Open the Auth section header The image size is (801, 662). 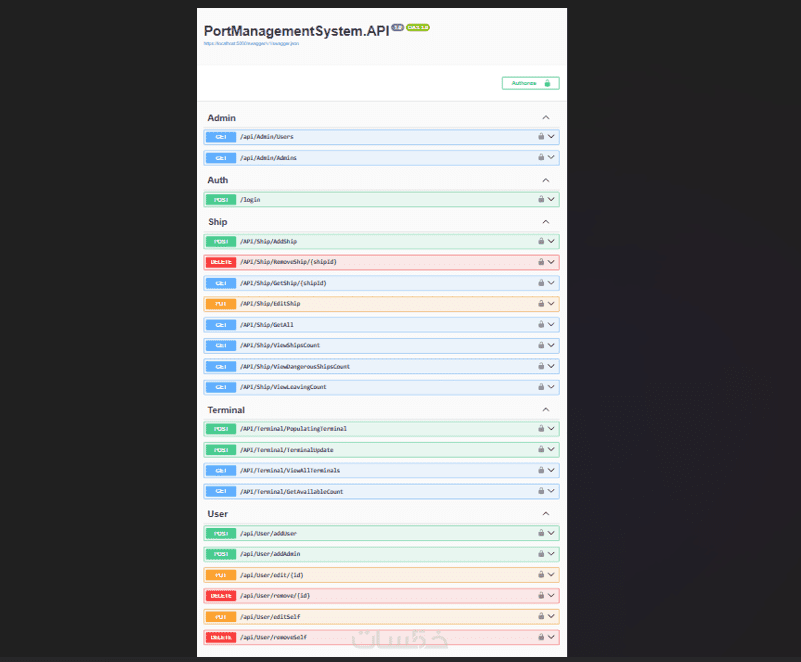(x=218, y=180)
